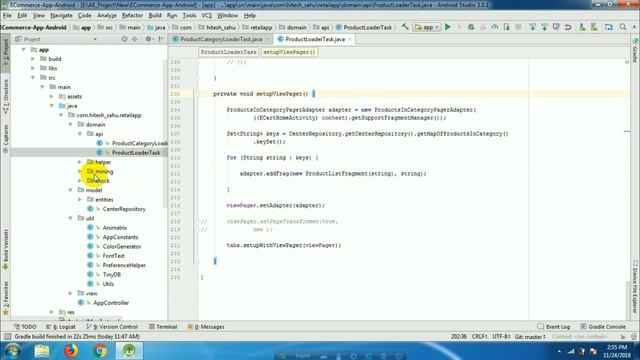Image resolution: width=640 pixels, height=360 pixels.
Task: Select PreferenceHelper in project tree
Action: [x=124, y=265]
